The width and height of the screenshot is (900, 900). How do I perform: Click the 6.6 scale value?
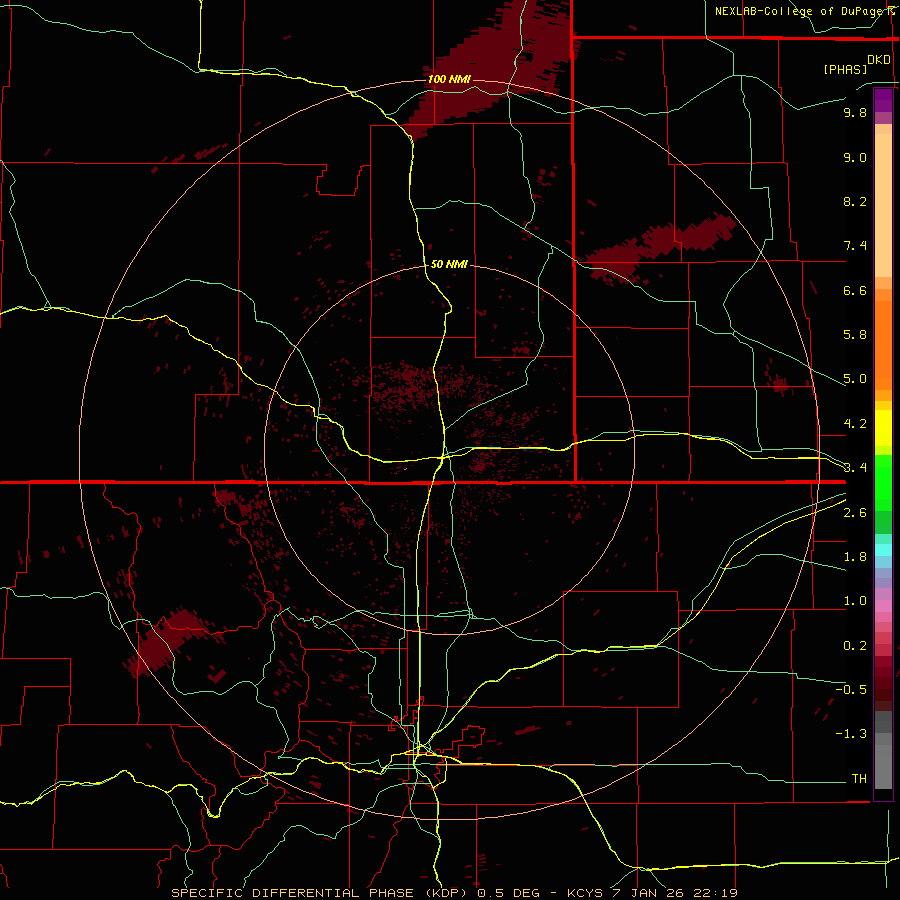(855, 290)
